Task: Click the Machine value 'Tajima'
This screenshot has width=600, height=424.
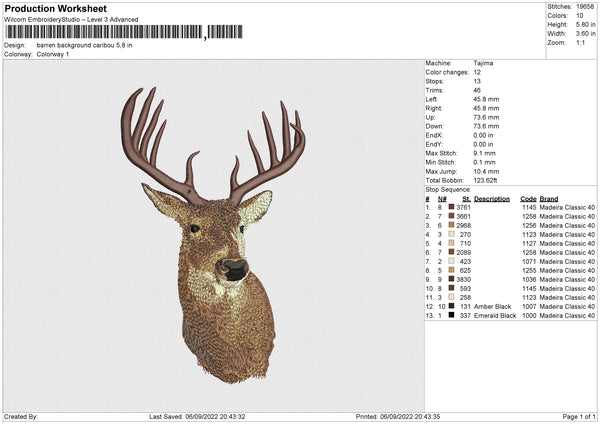Action: pos(483,63)
